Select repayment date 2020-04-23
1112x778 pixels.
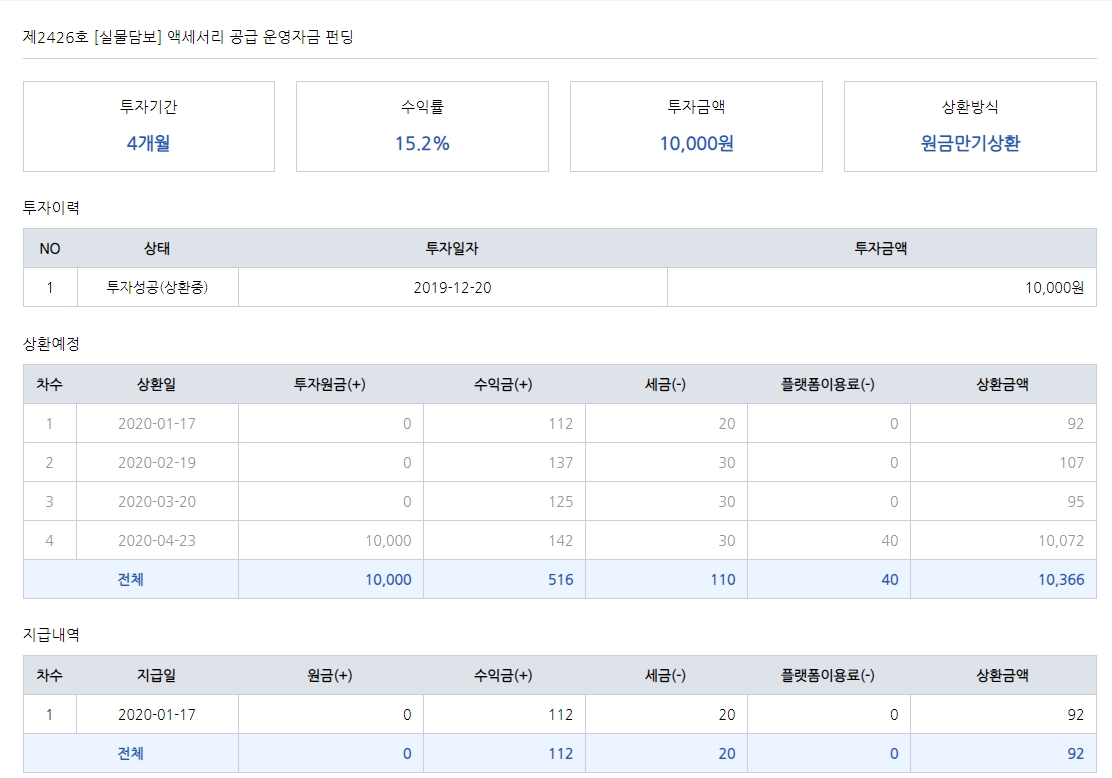[157, 540]
